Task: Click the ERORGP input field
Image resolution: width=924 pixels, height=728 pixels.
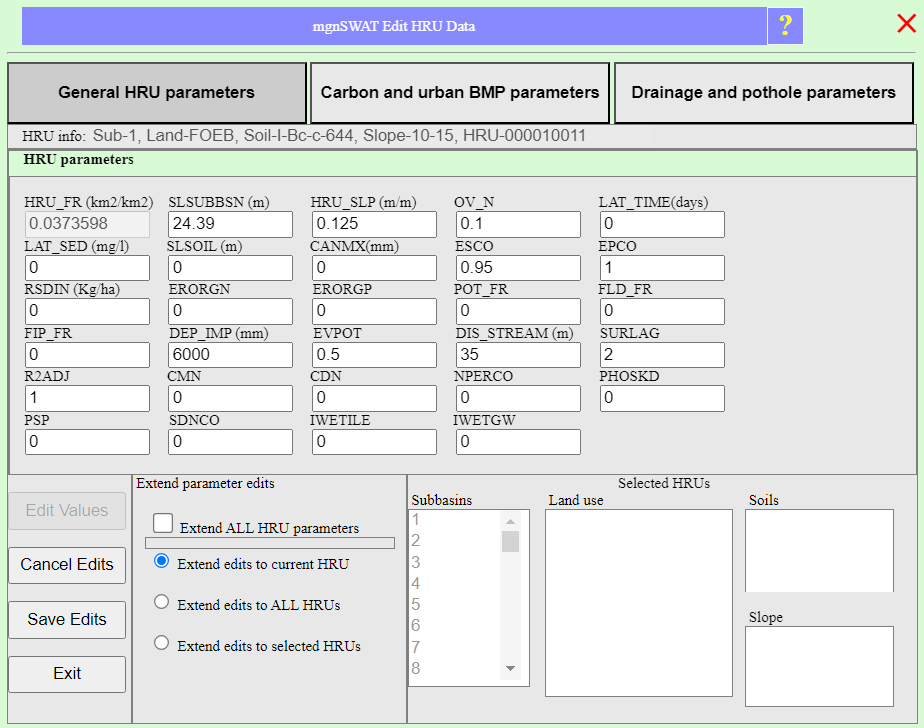Action: 374,311
